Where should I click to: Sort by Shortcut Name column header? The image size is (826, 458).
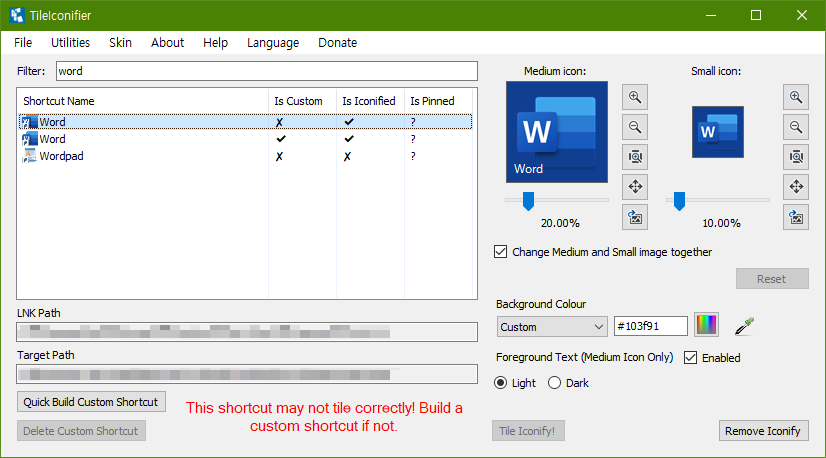pyautogui.click(x=143, y=101)
